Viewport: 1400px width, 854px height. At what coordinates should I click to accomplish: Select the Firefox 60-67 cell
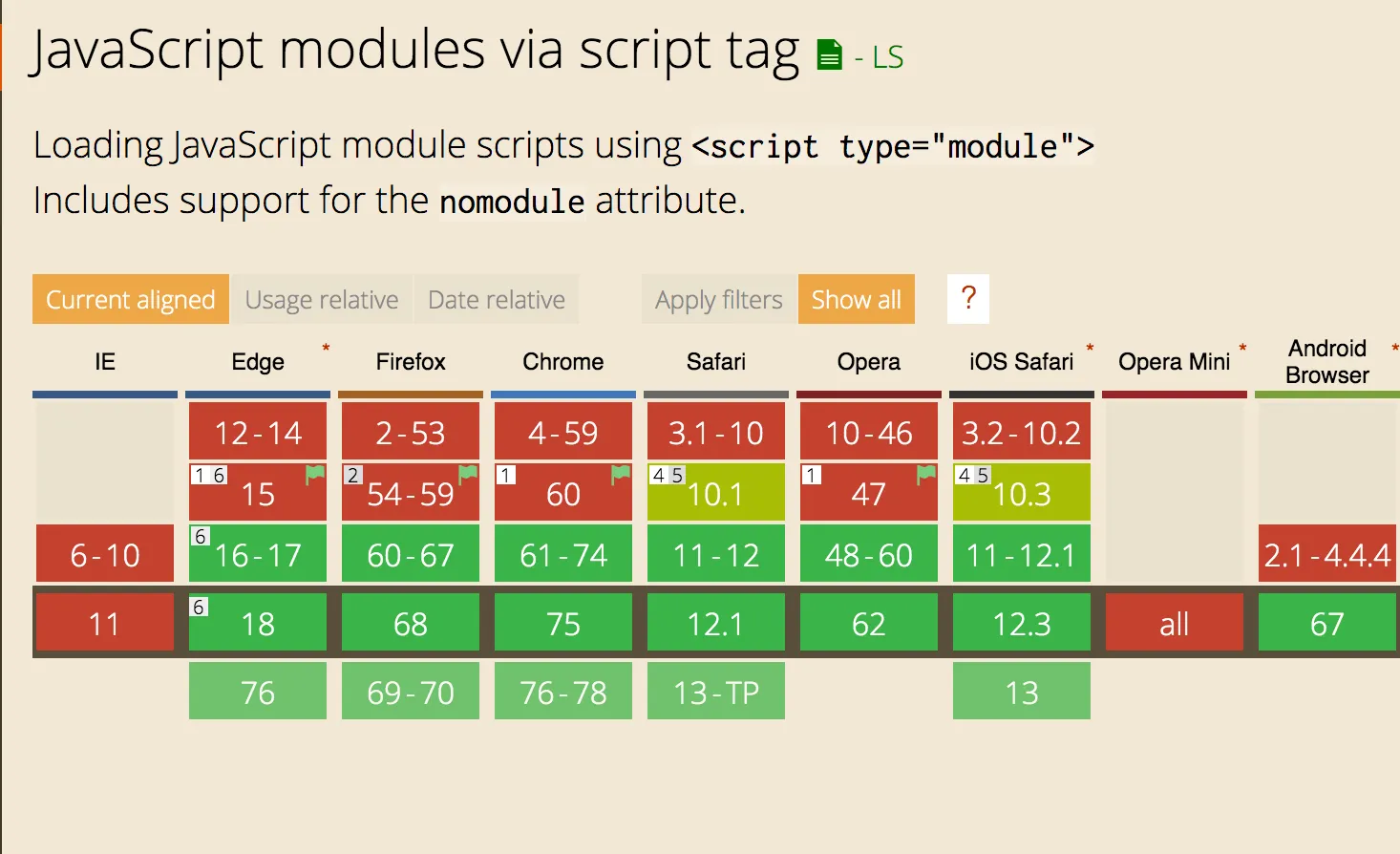coord(411,554)
